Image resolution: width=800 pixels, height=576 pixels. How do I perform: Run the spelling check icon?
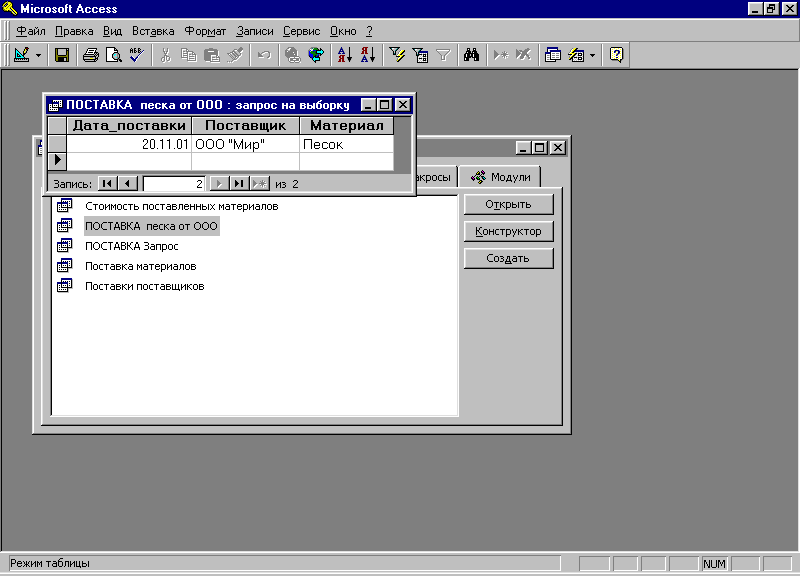click(136, 55)
